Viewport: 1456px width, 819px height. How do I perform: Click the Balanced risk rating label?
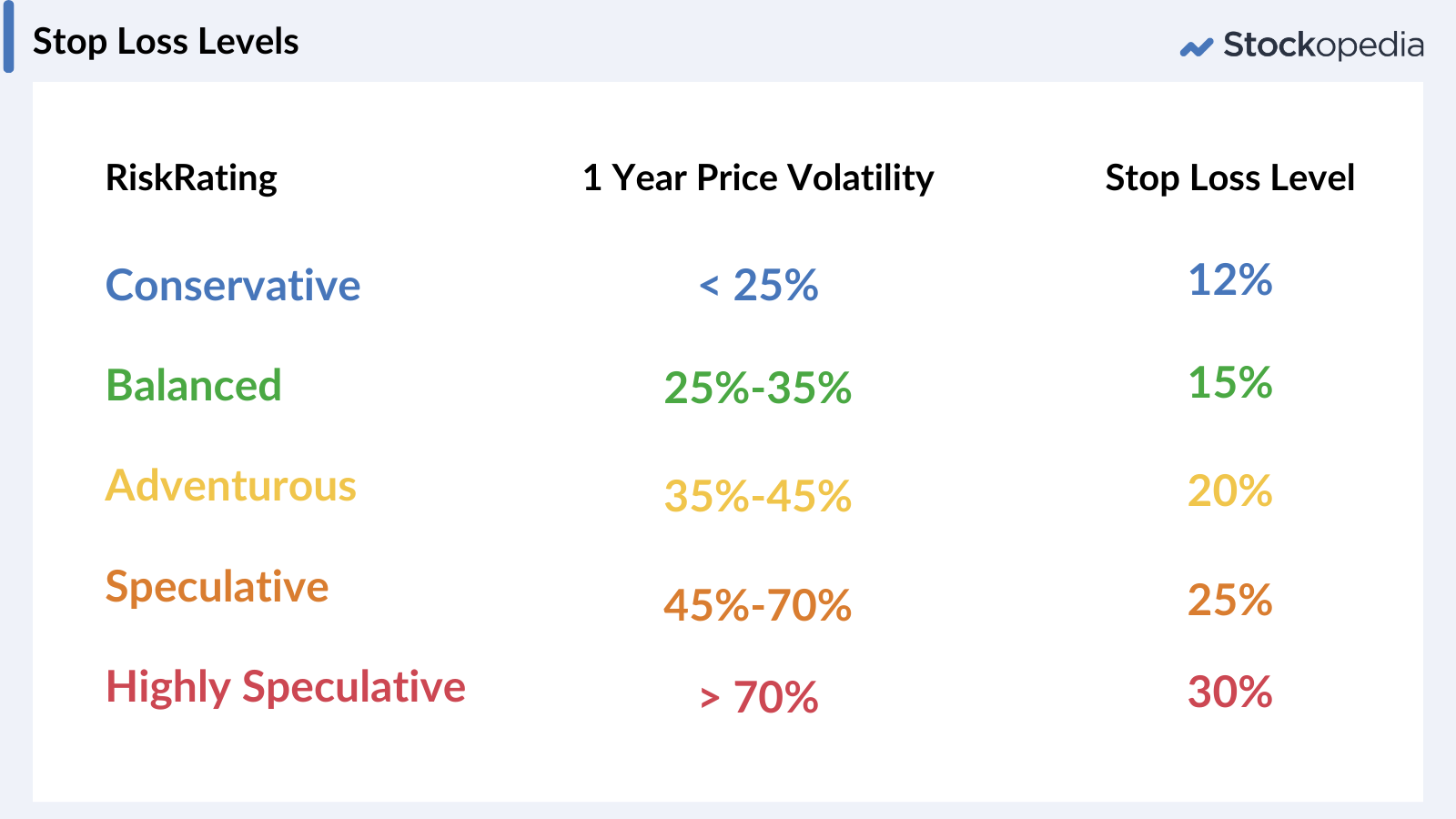[x=194, y=386]
